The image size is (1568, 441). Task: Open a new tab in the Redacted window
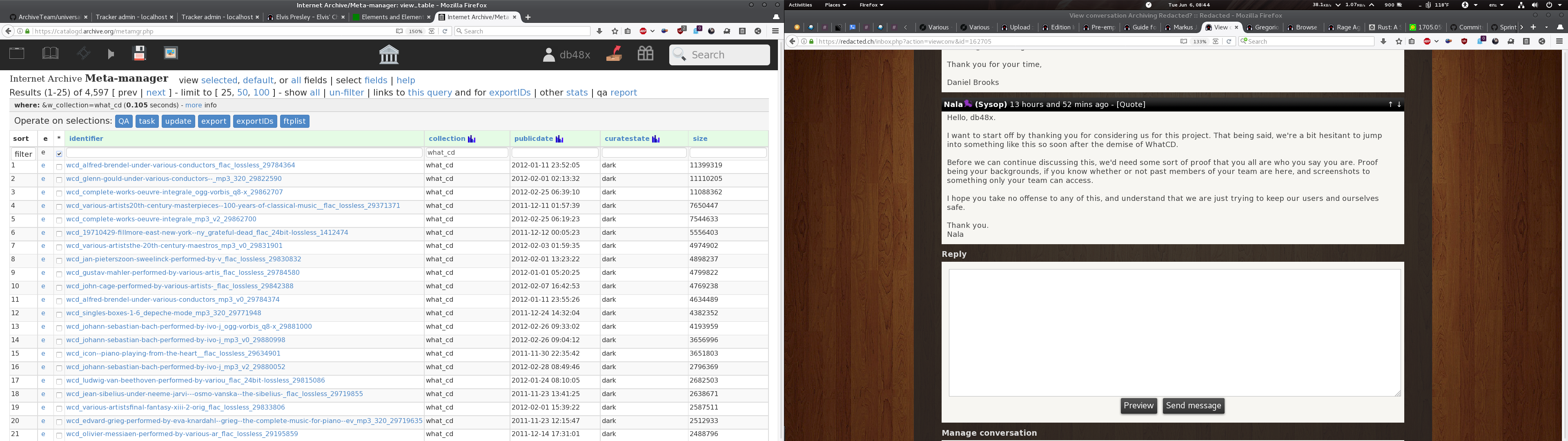(x=1533, y=27)
